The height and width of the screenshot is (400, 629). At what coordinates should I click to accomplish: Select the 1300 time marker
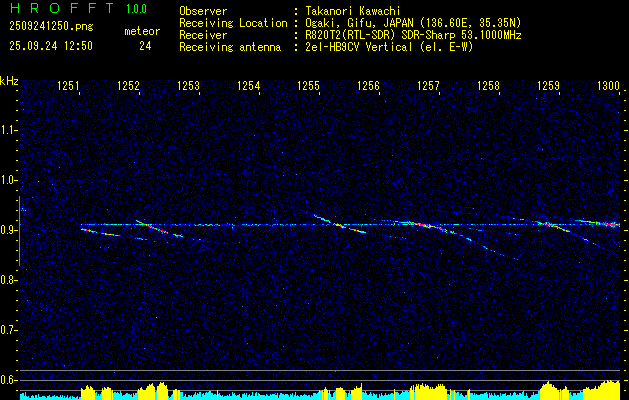(608, 87)
